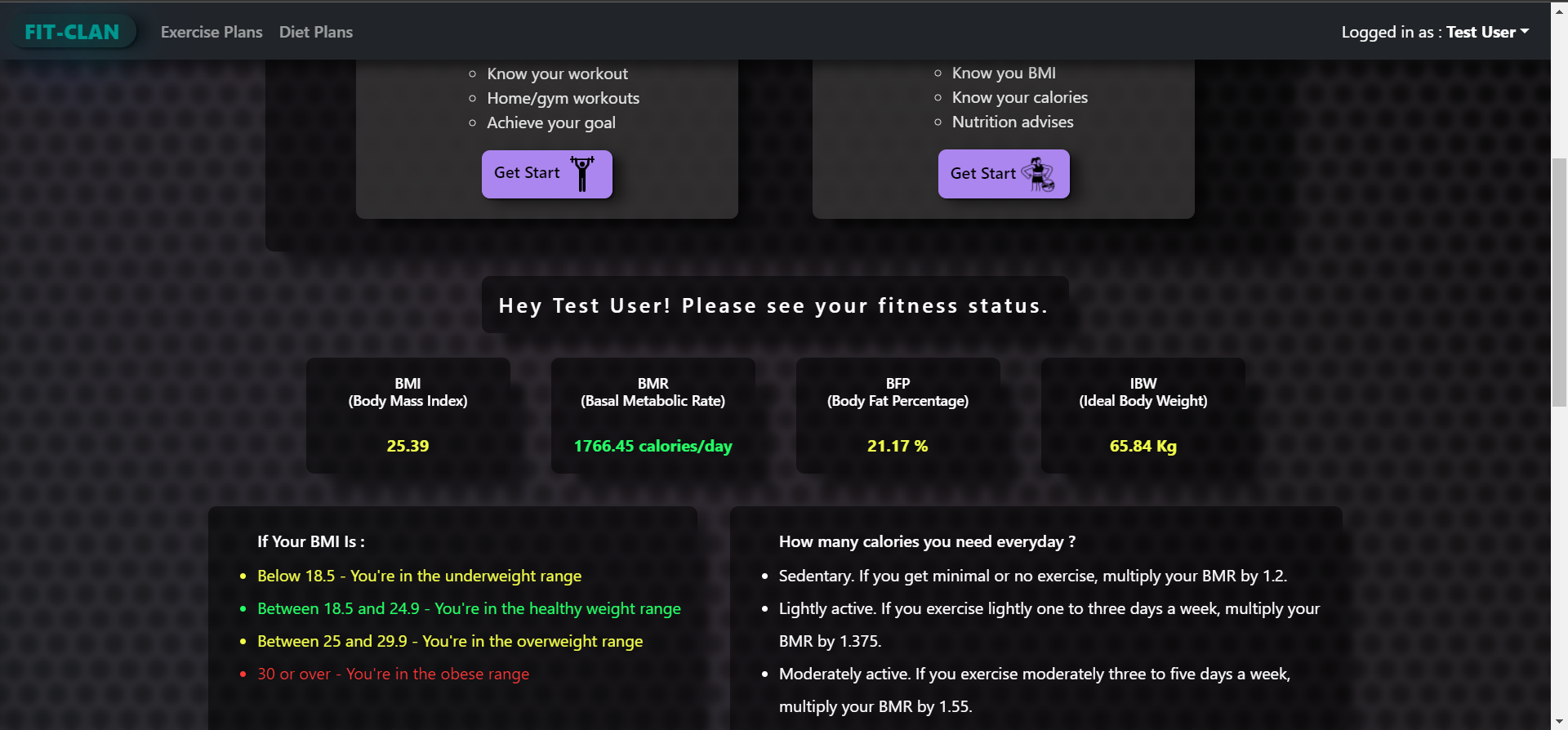Click the Sedentary calorie multiplier line
The height and width of the screenshot is (730, 1568).
click(x=1033, y=576)
